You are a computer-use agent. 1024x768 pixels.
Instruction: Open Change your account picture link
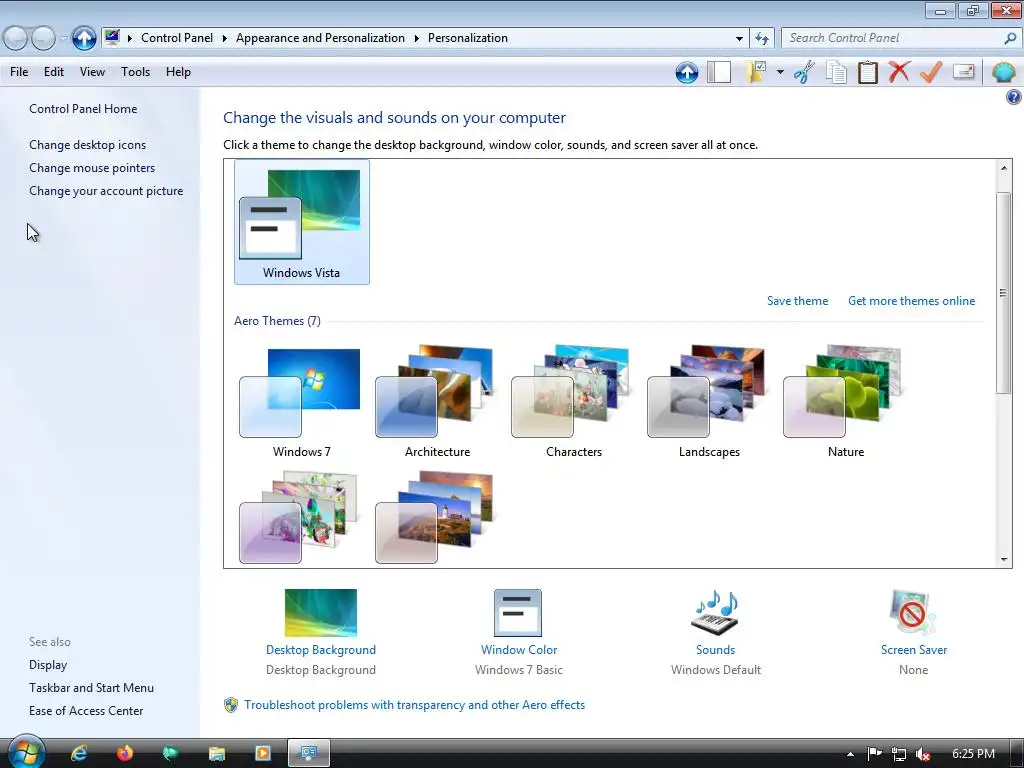[106, 191]
